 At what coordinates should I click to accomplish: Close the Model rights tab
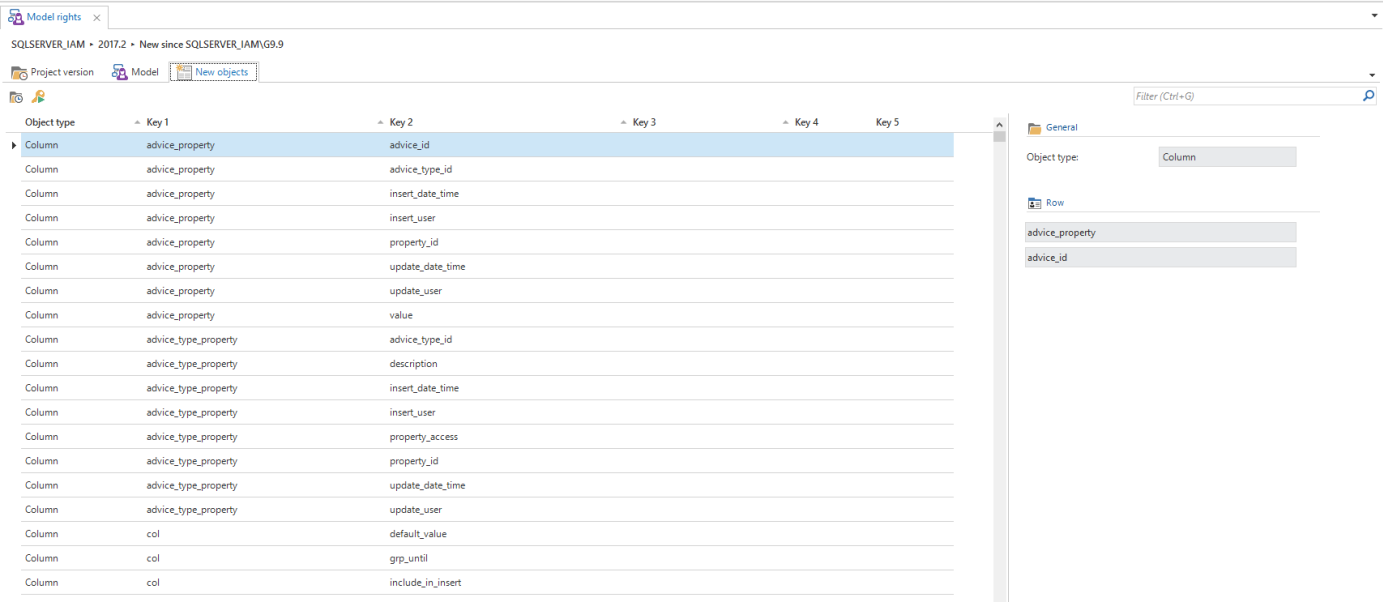coord(96,18)
